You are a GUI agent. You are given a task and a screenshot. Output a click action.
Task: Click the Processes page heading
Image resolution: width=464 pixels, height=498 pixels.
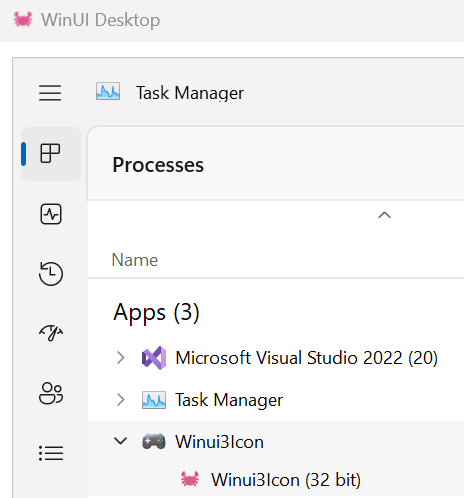click(x=158, y=165)
